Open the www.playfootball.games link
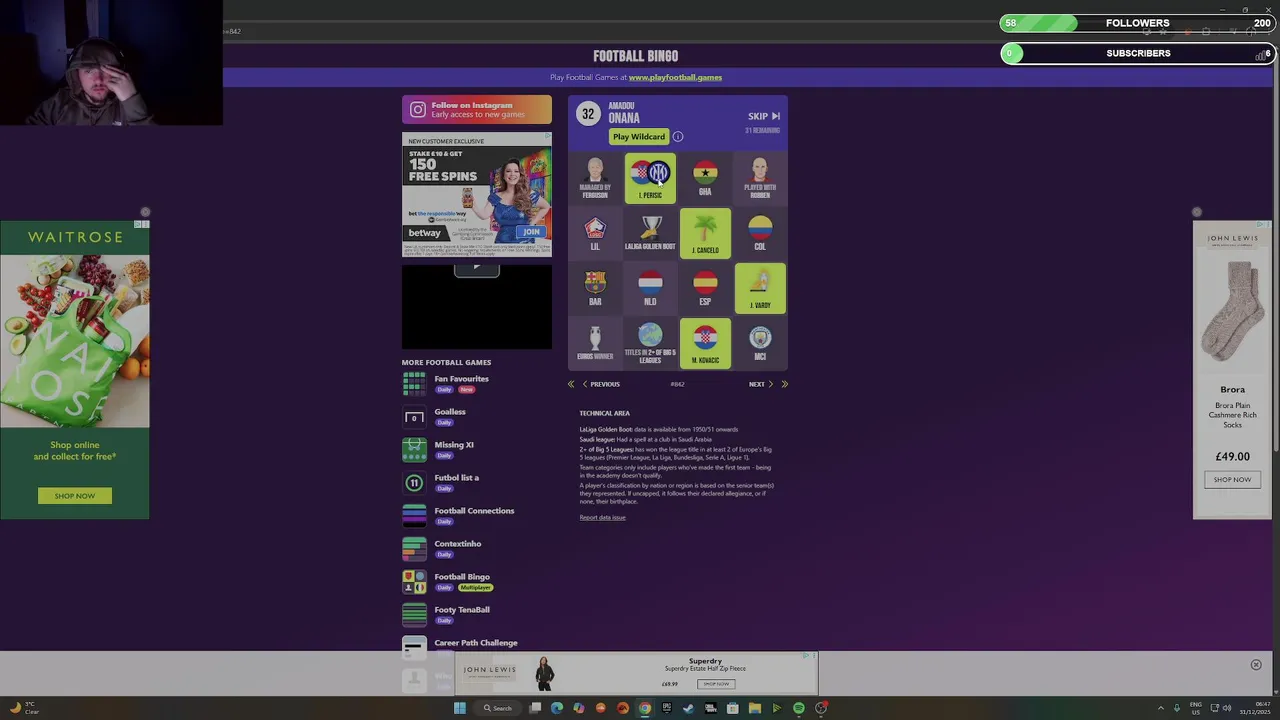 coord(675,77)
